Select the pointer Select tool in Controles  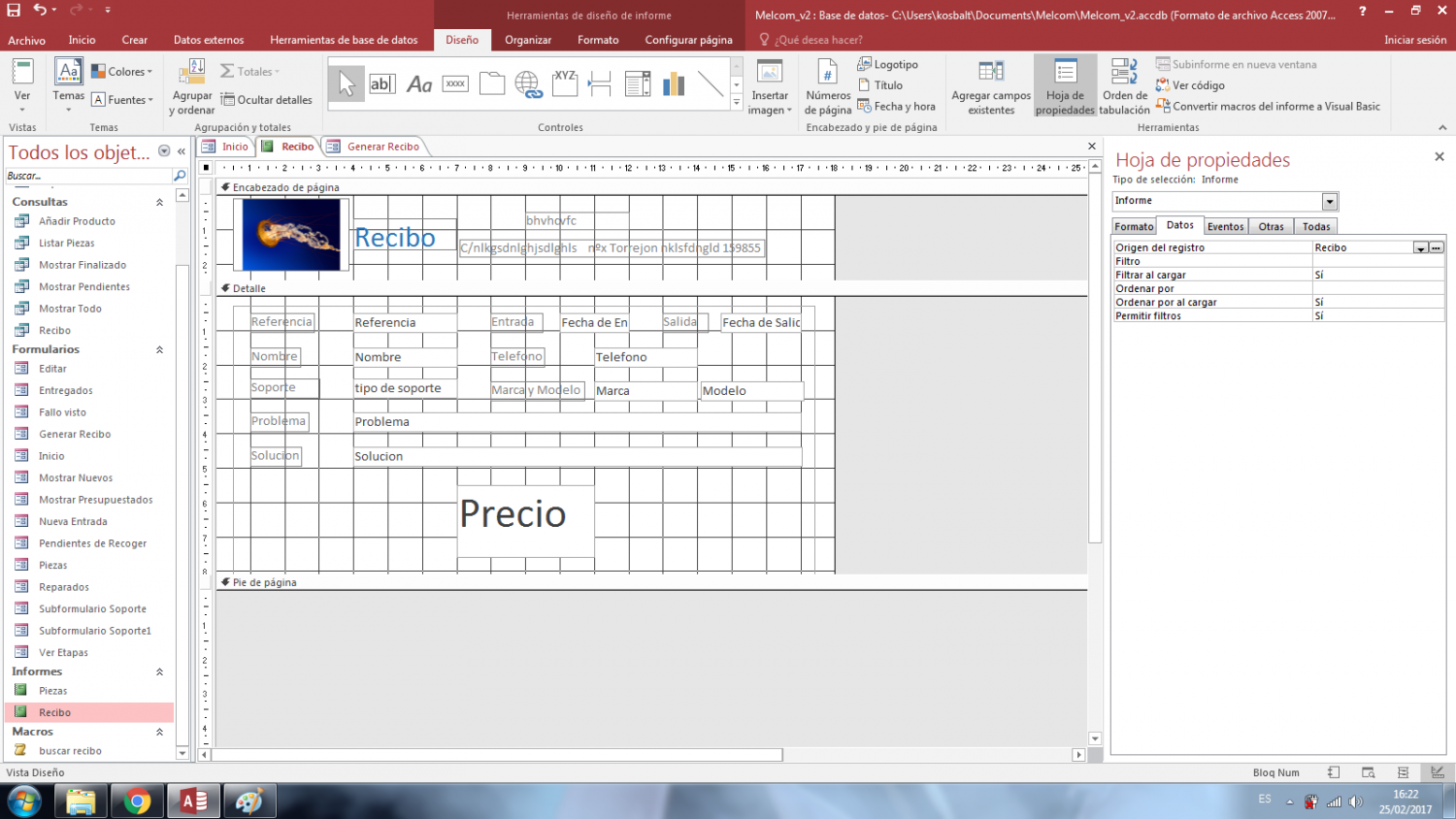coord(347,84)
